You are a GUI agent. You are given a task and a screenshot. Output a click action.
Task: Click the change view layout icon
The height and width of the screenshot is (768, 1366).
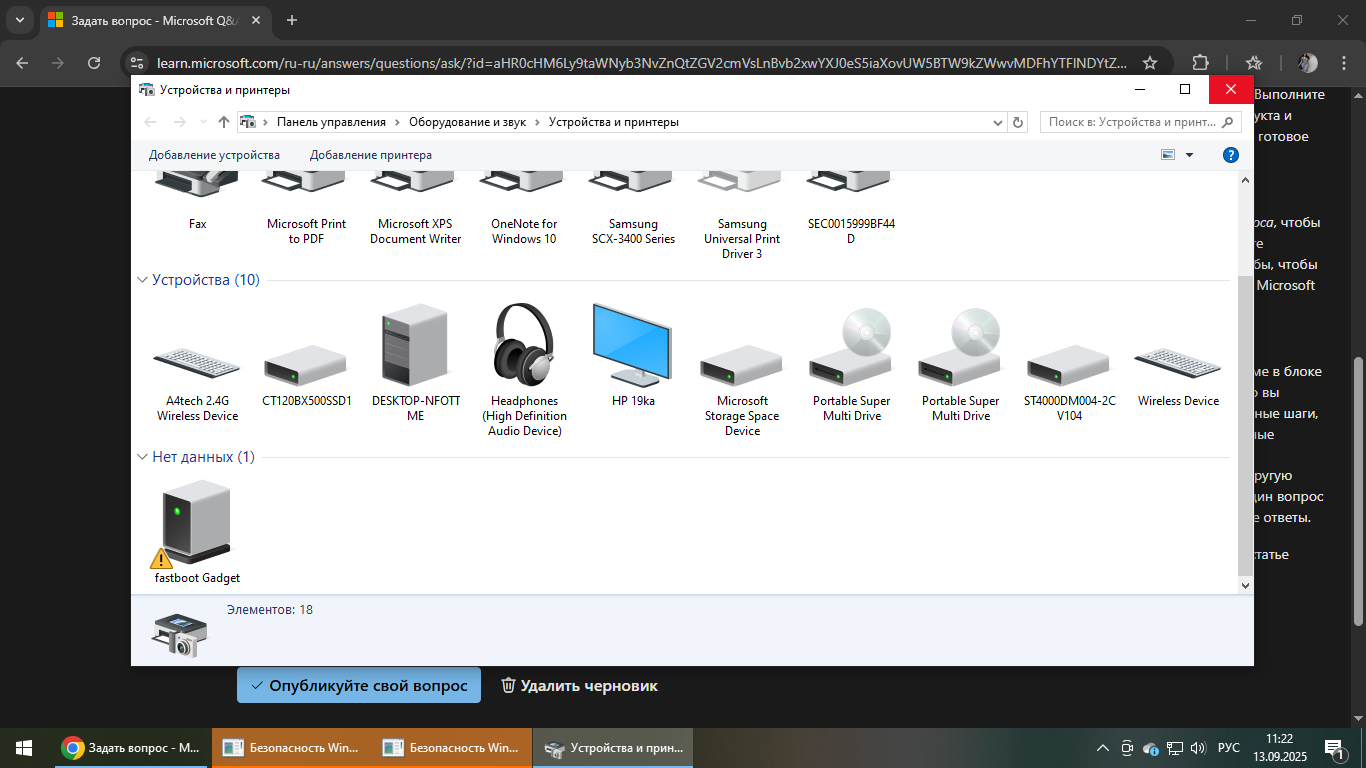[1167, 155]
